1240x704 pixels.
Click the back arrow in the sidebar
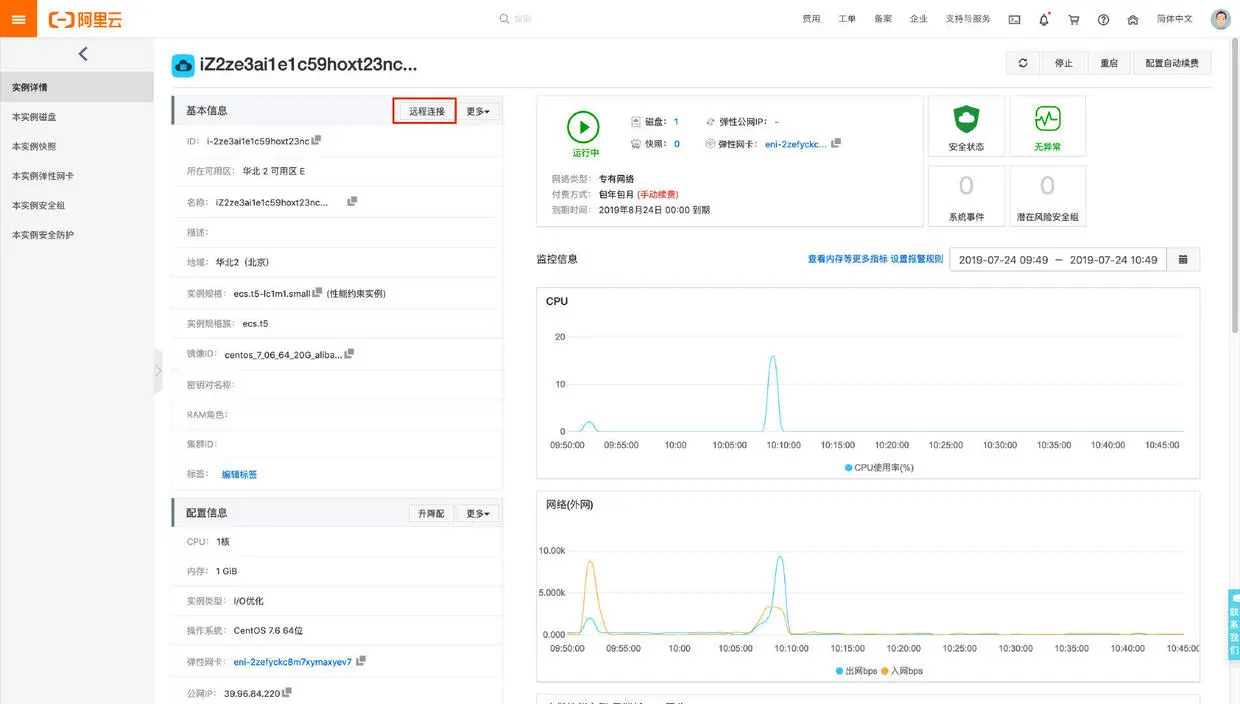[x=83, y=54]
